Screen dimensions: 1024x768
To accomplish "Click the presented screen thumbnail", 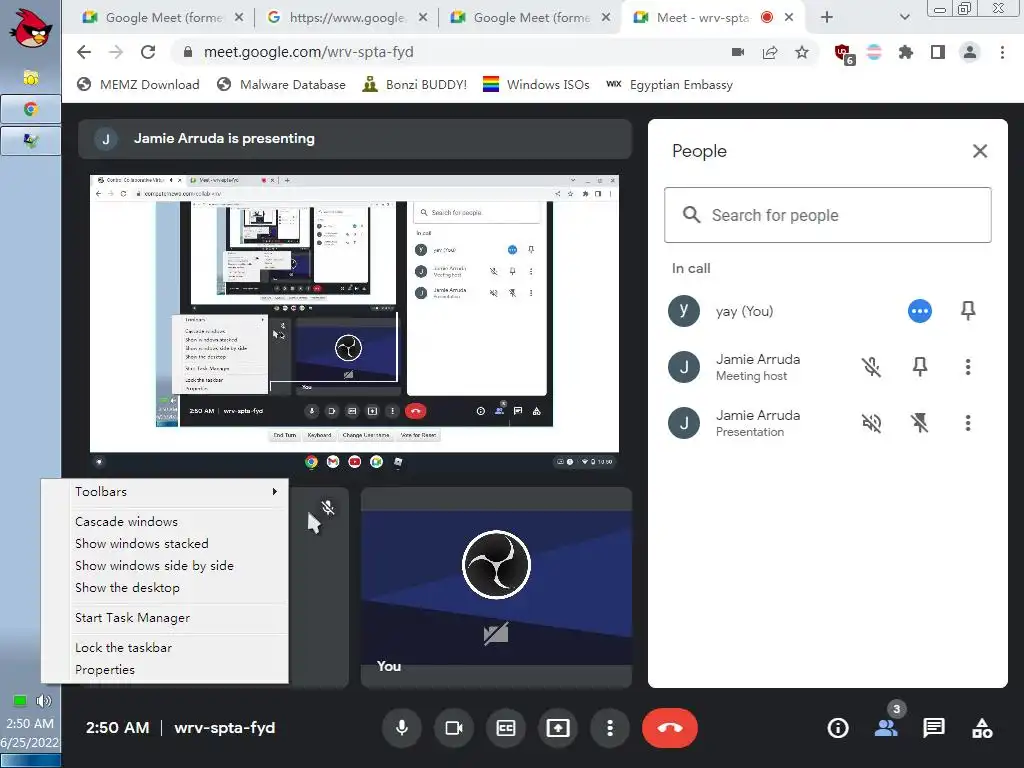I will click(354, 323).
